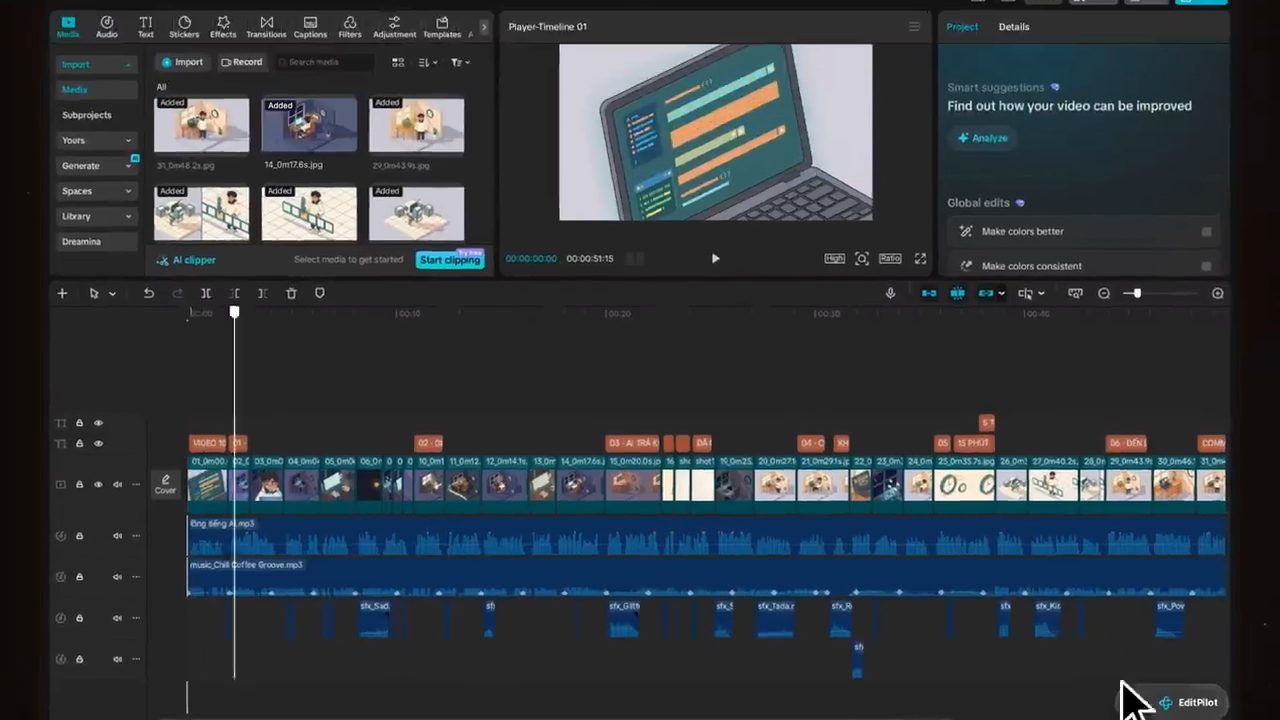Toggle visibility eye of top text track
This screenshot has width=1280, height=720.
(x=98, y=423)
